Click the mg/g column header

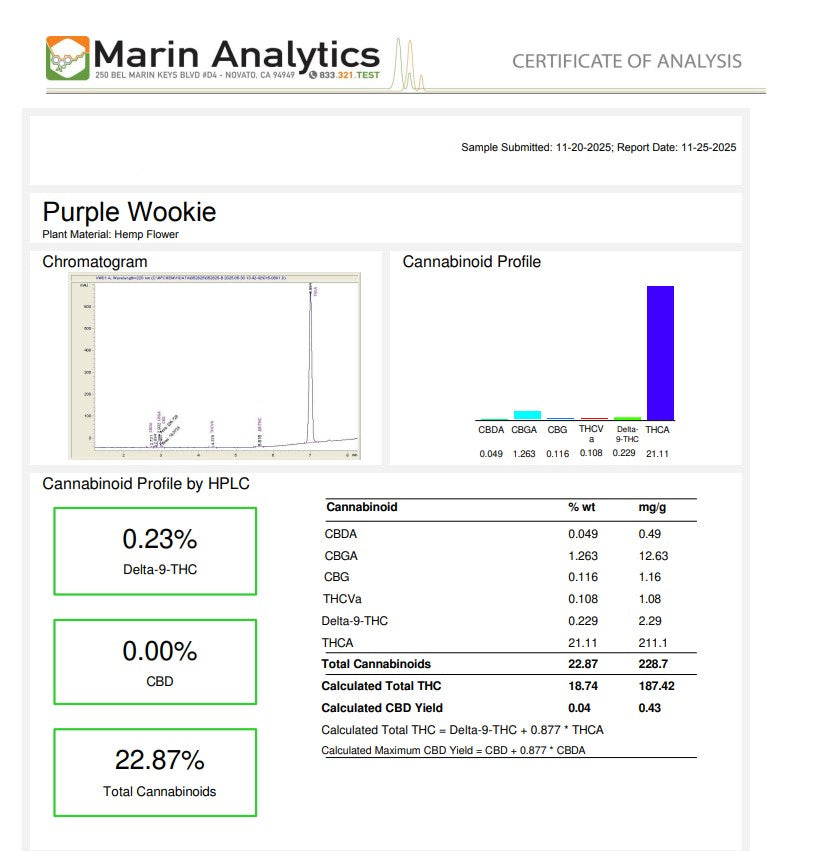click(652, 507)
